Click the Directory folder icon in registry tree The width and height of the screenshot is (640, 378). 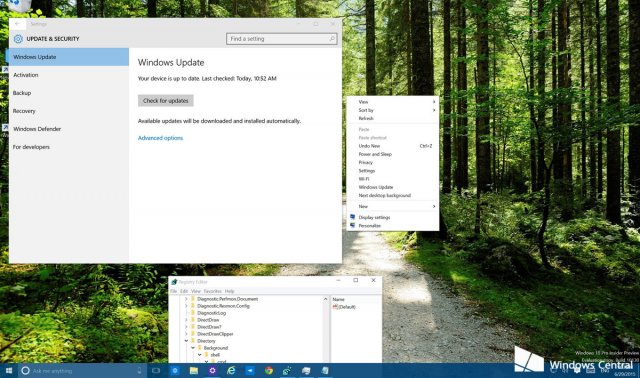tap(193, 340)
